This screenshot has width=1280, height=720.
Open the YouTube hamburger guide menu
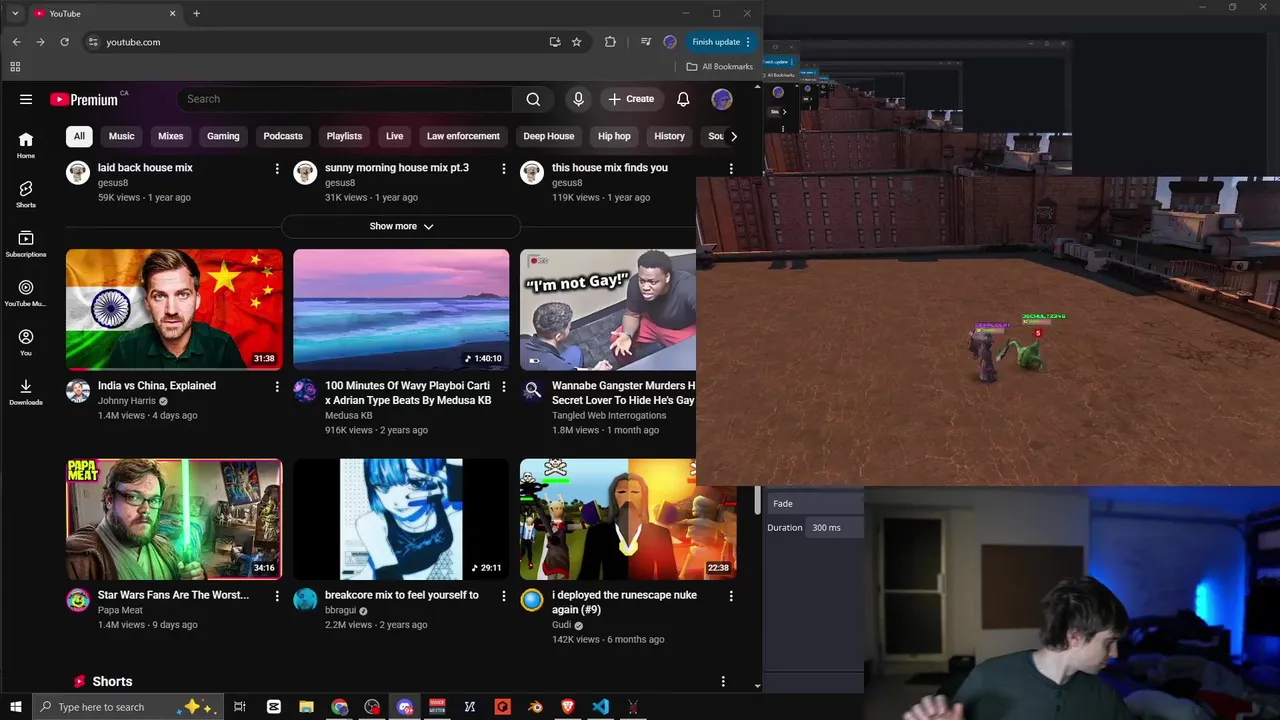coord(26,99)
